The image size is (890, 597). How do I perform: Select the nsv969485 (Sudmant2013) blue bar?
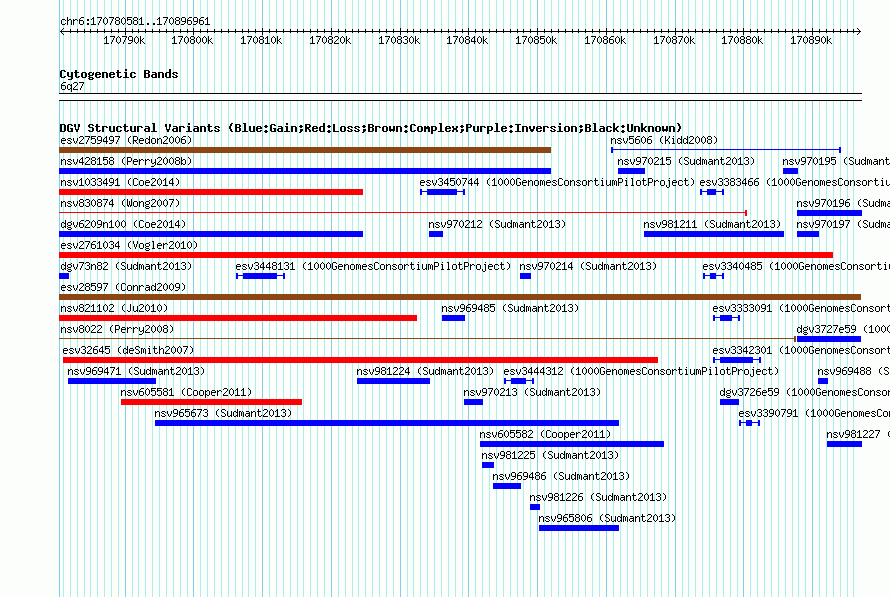[454, 318]
